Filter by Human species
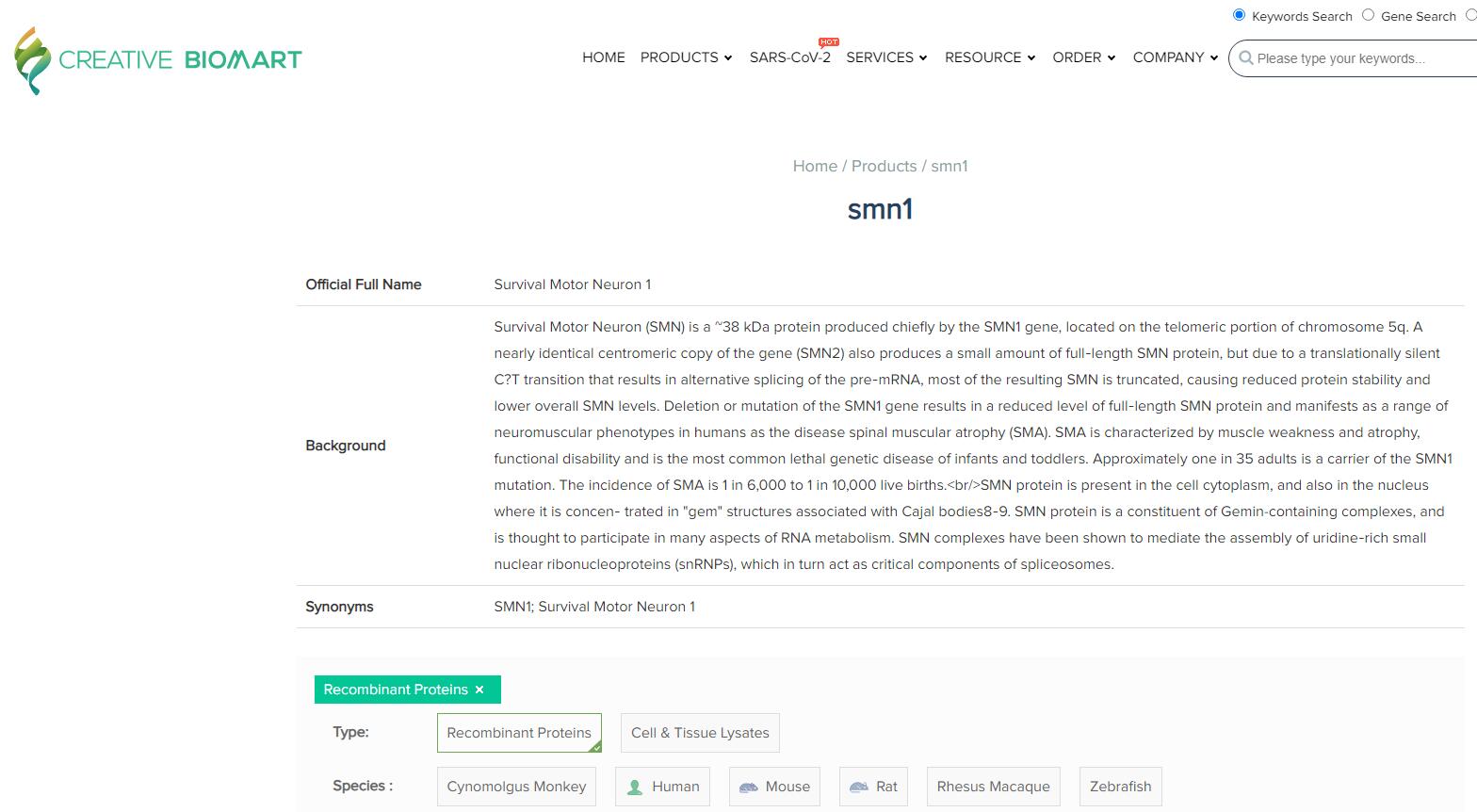The width and height of the screenshot is (1477, 812). pyautogui.click(x=662, y=787)
